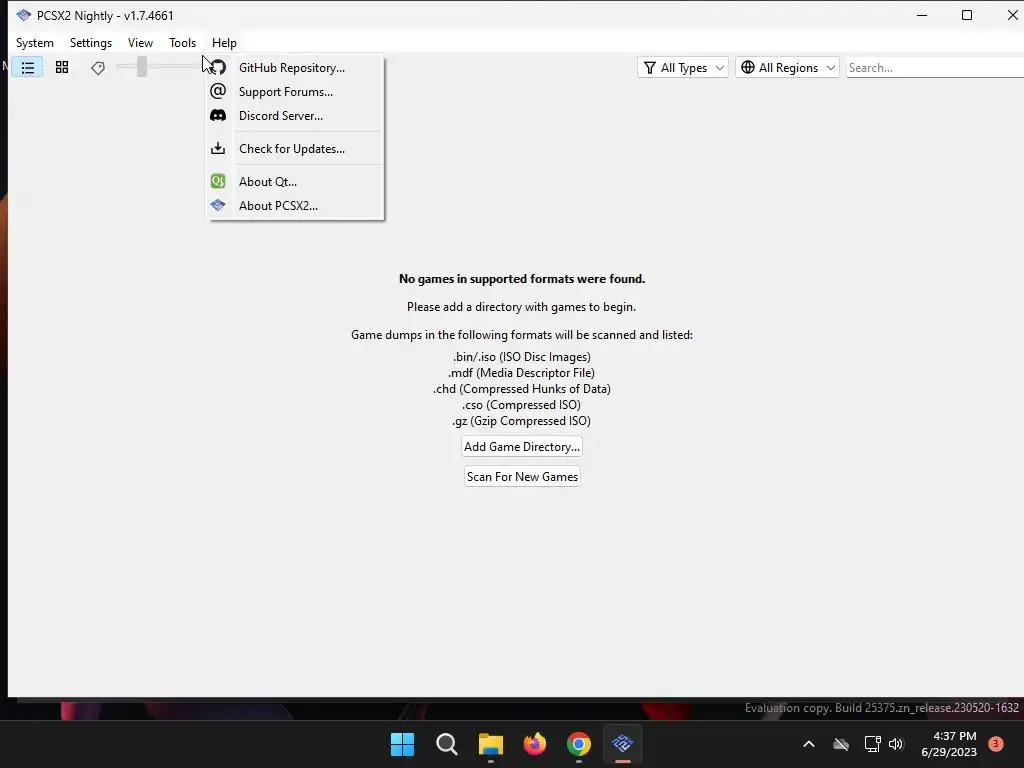The height and width of the screenshot is (768, 1024).
Task: Open the Settings menu
Action: point(91,43)
